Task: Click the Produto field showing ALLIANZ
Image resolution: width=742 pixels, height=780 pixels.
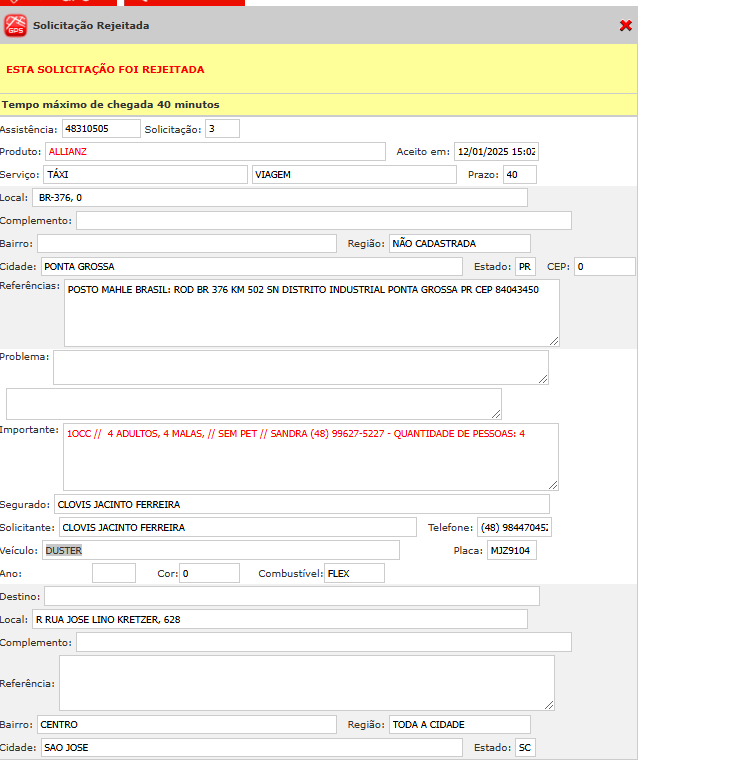Action: [x=215, y=152]
